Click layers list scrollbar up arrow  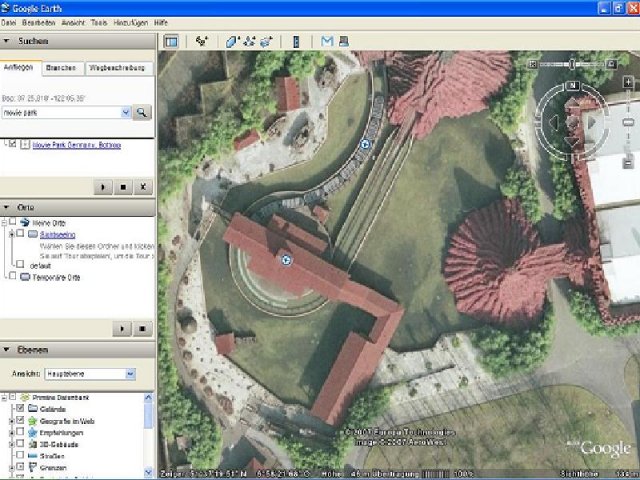coord(148,397)
